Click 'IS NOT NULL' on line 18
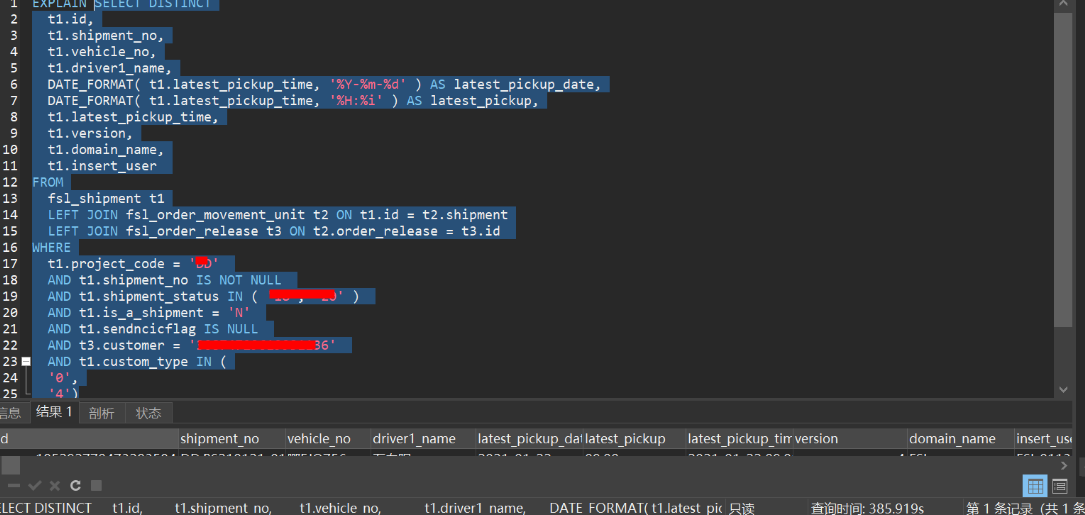1085x515 pixels. click(239, 280)
